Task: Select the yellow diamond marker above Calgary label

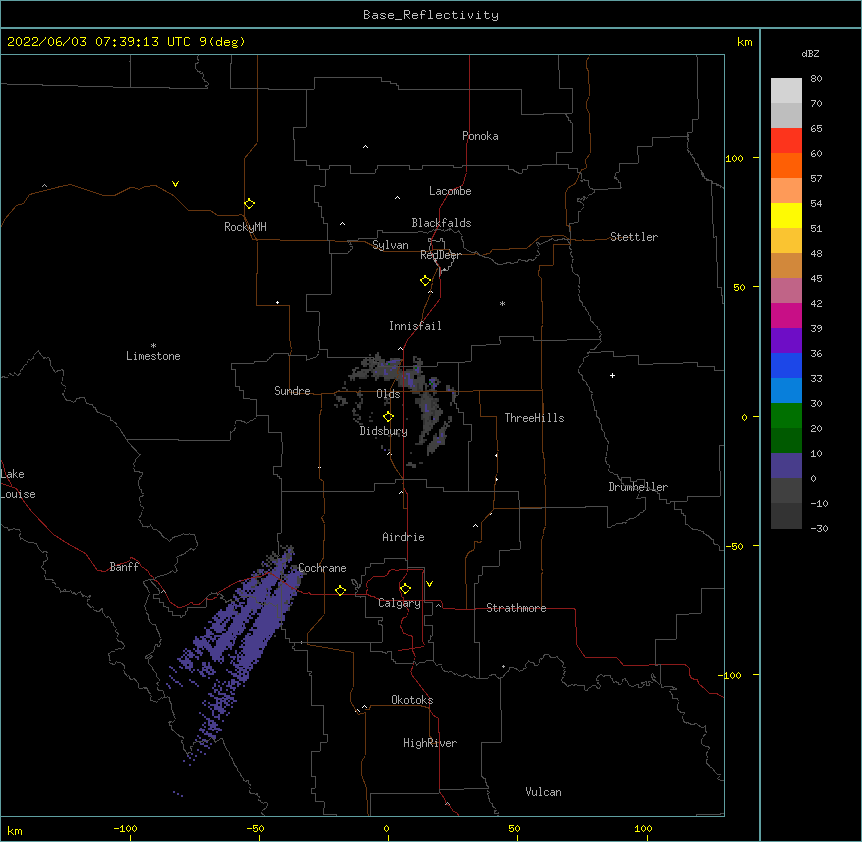Action: coord(405,589)
